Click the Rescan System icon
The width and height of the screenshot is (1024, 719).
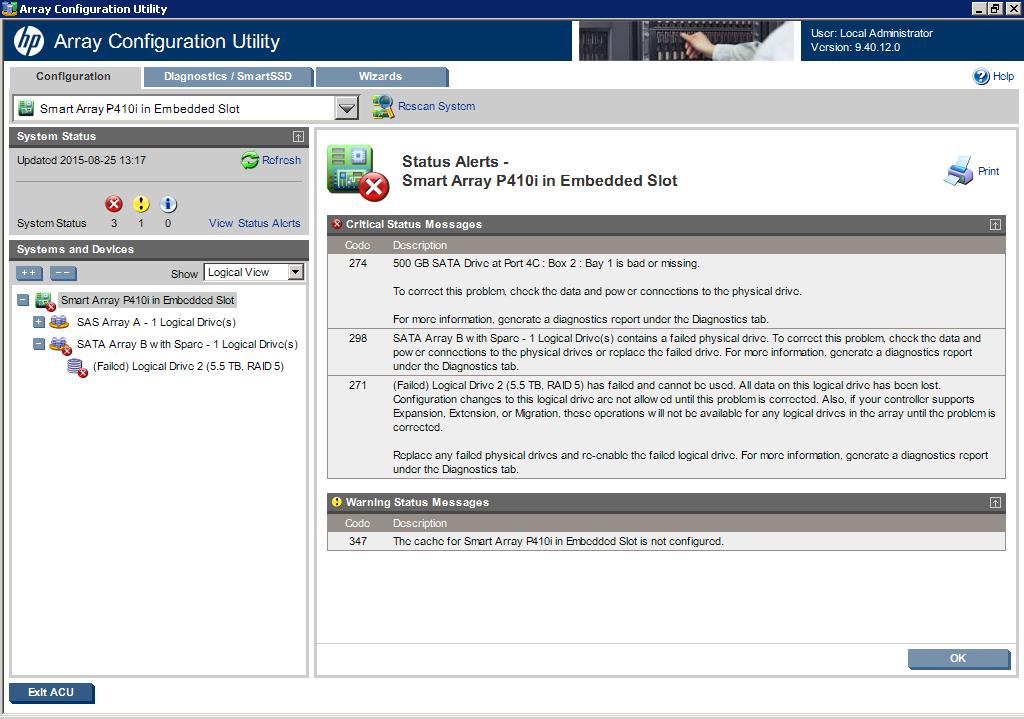click(383, 106)
